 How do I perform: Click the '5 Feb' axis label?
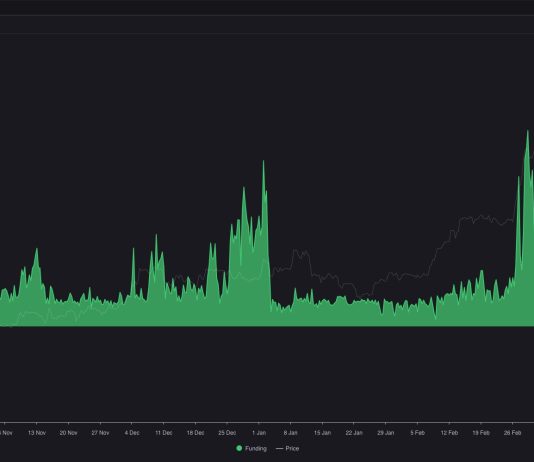coord(418,433)
